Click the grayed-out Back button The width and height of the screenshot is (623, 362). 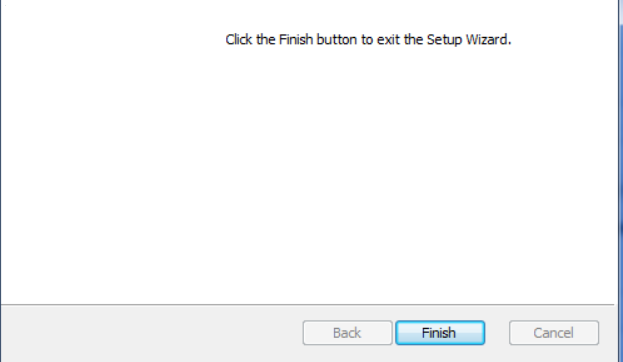tap(347, 333)
